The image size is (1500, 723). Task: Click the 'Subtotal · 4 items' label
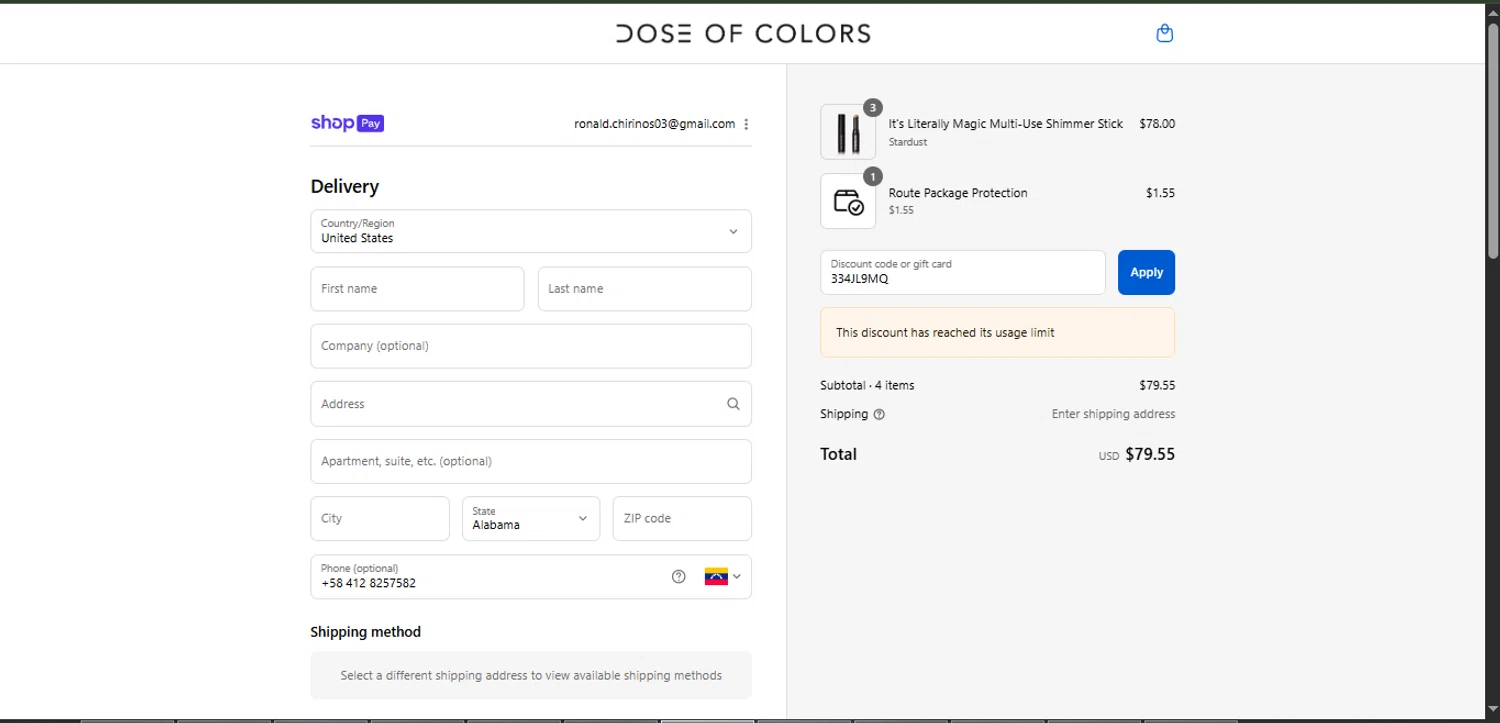click(x=867, y=385)
